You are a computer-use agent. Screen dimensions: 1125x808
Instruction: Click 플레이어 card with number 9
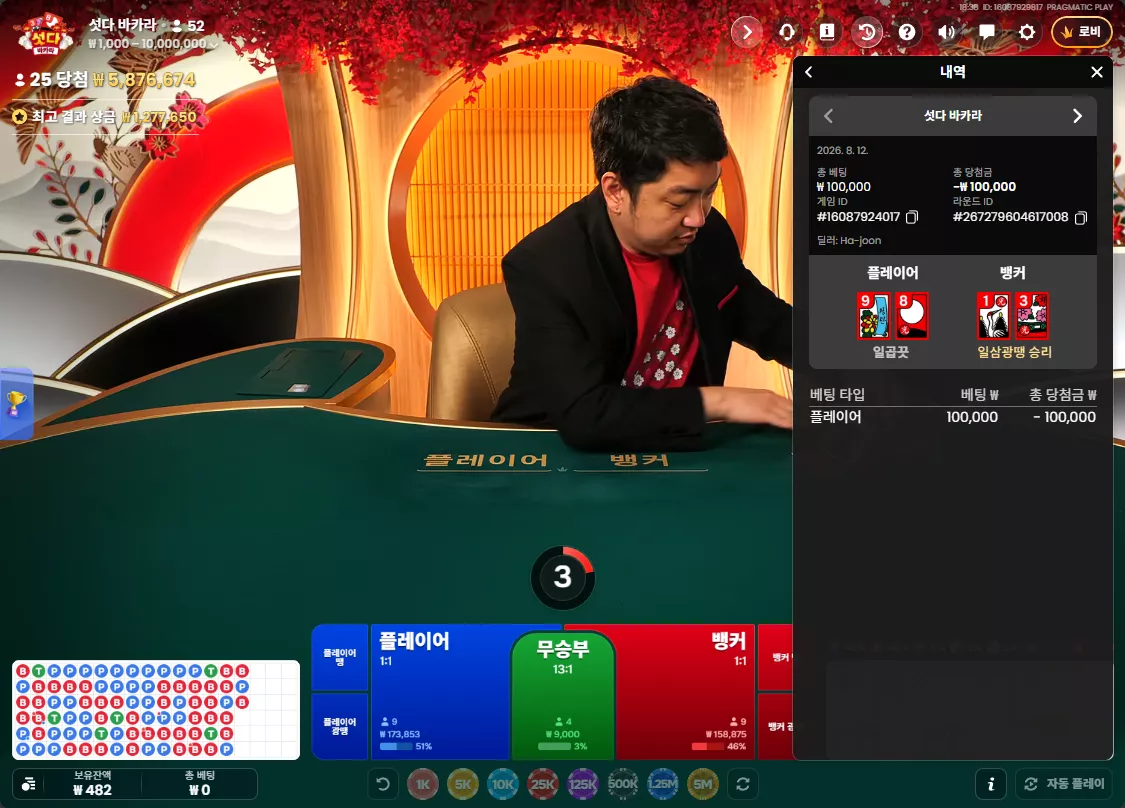874,316
